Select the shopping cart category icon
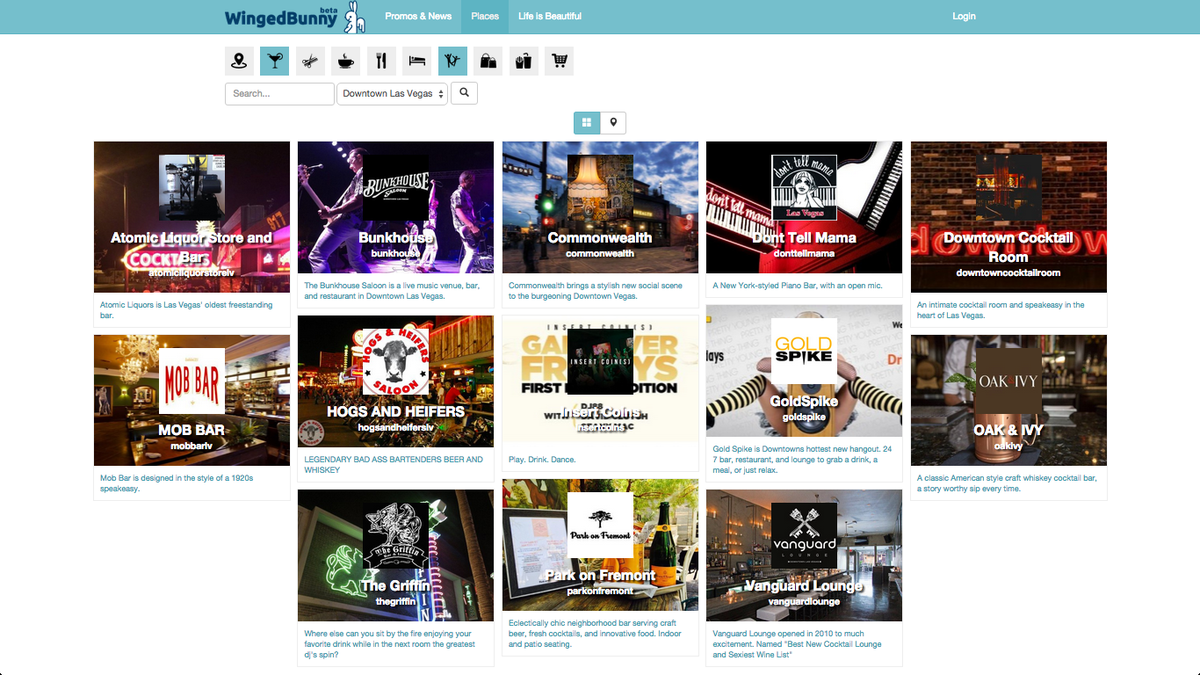This screenshot has width=1200, height=675. tap(559, 61)
